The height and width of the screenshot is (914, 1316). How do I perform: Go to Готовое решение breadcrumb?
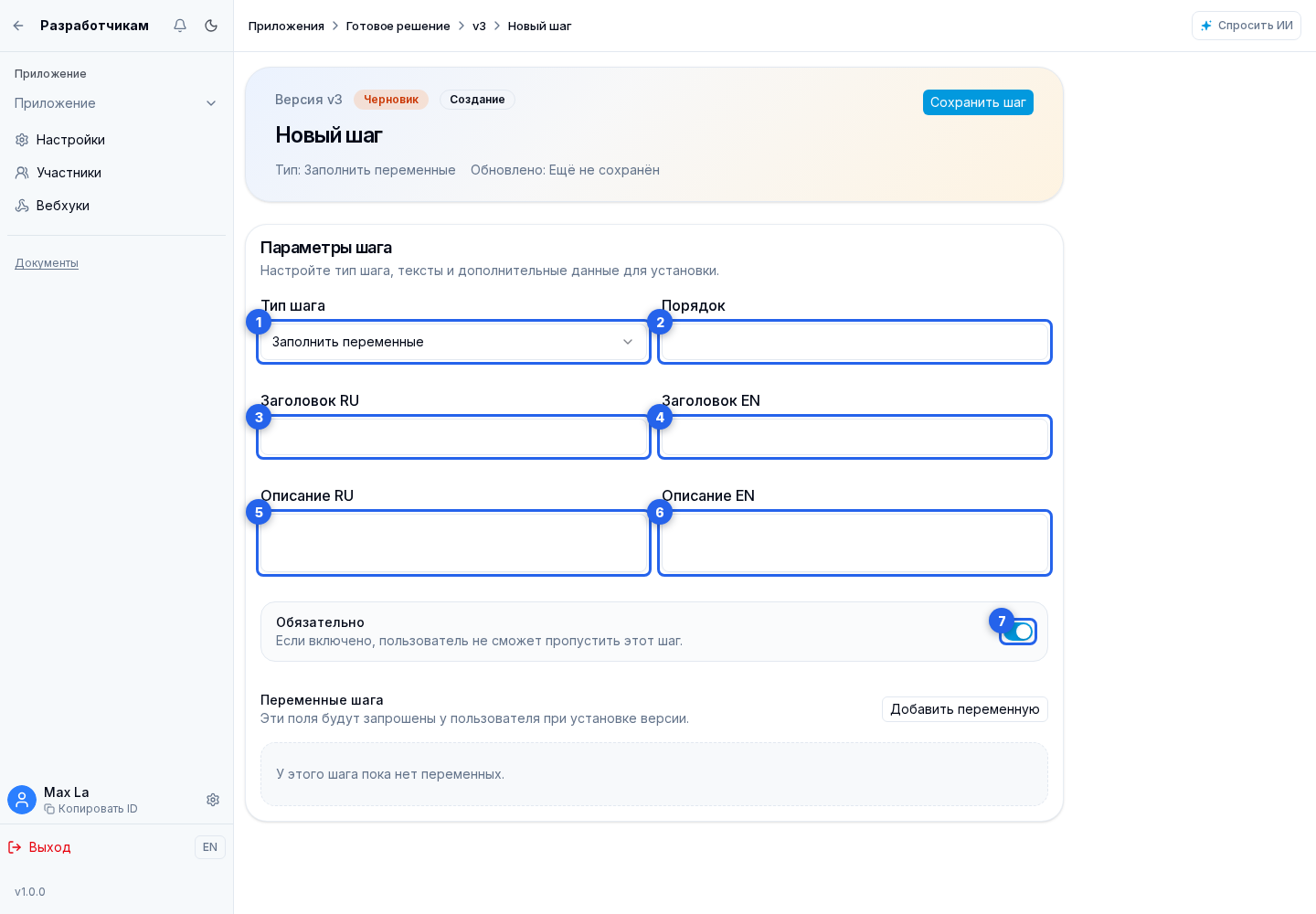(398, 26)
